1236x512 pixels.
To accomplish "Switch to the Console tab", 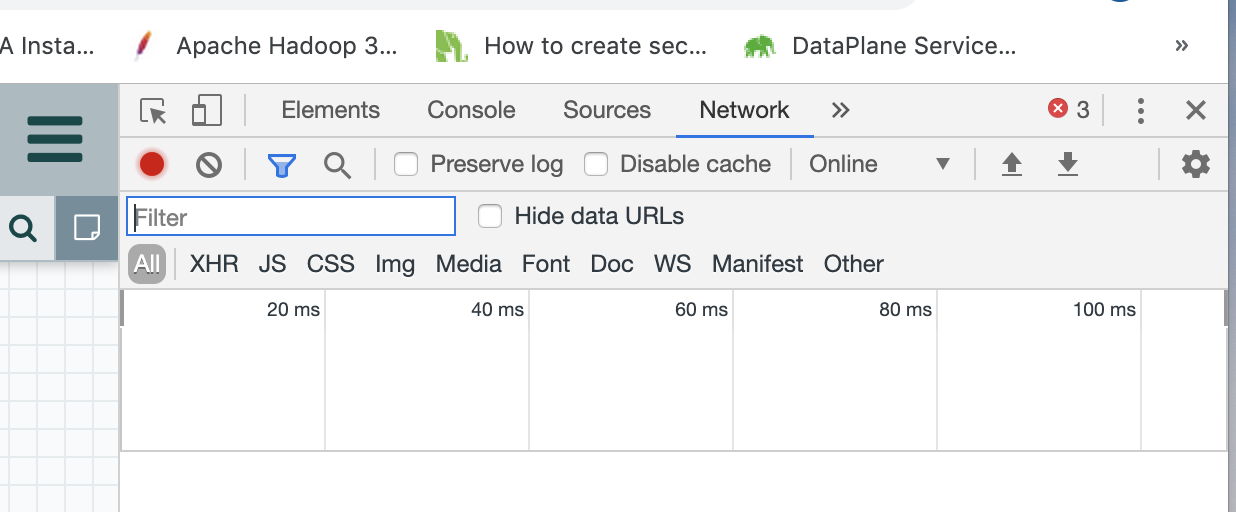I will coord(471,110).
